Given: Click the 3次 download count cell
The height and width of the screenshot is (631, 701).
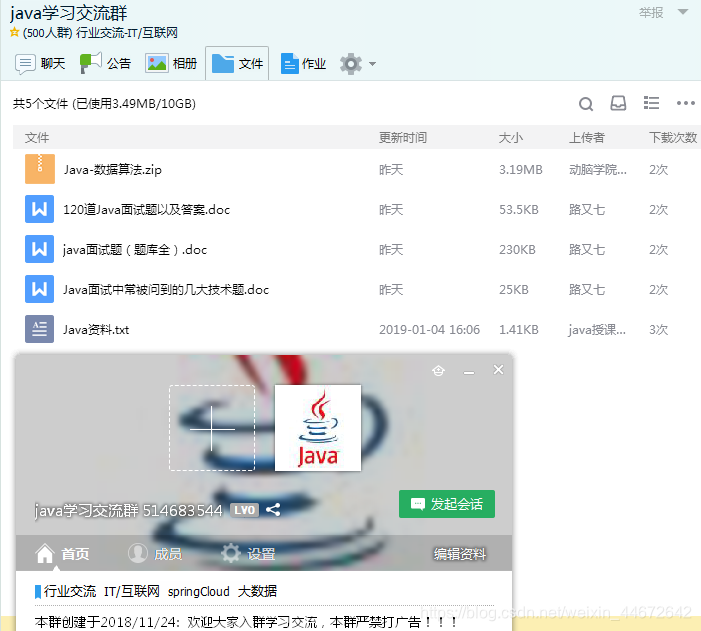Looking at the screenshot, I should (x=658, y=330).
